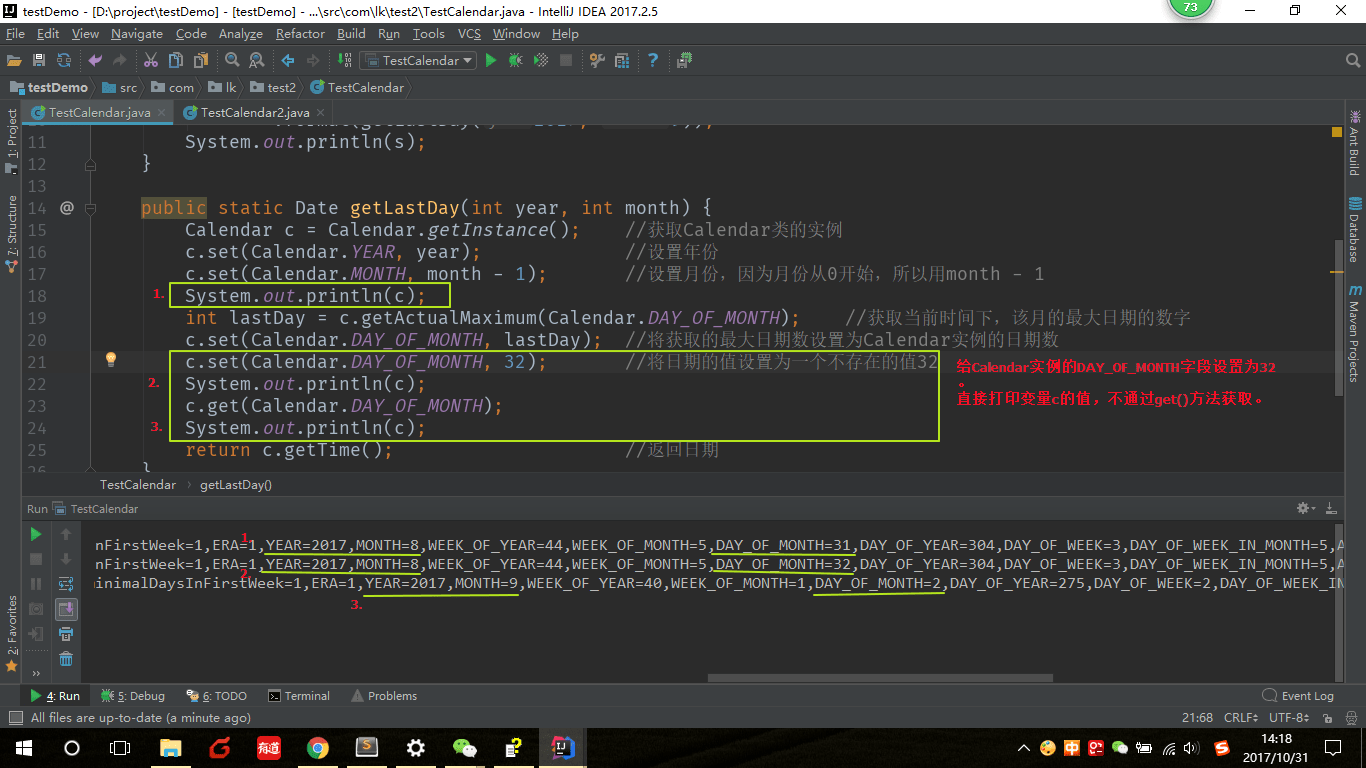Click the Copy toolbar icon

point(176,60)
